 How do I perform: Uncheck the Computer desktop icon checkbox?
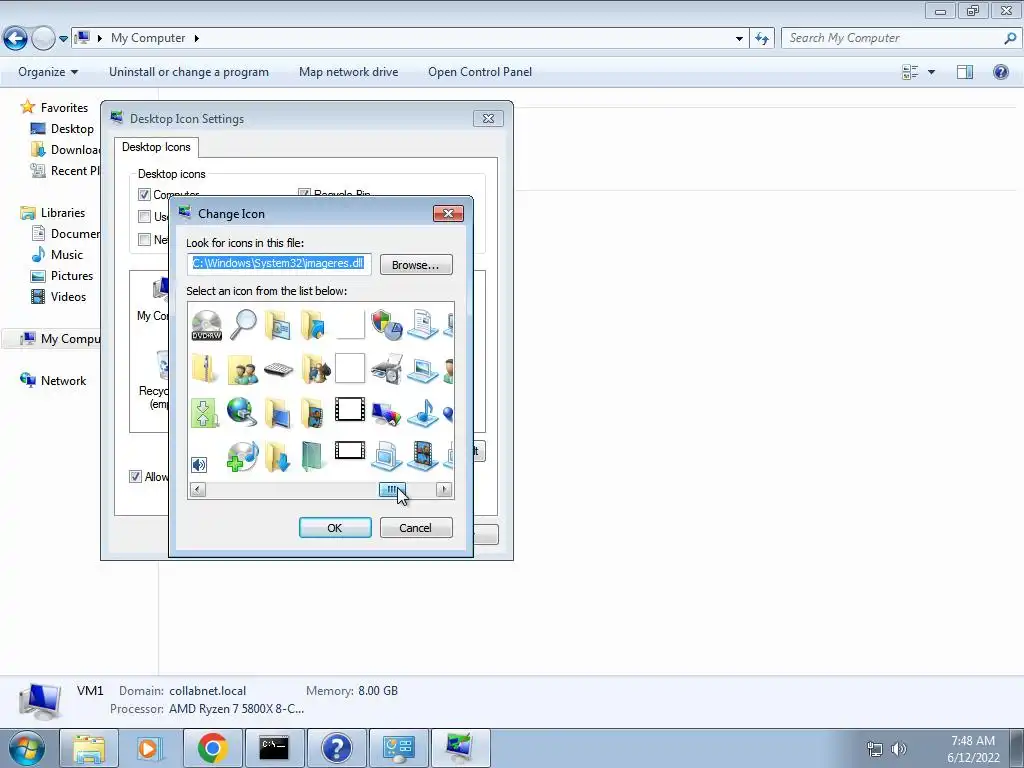[144, 195]
